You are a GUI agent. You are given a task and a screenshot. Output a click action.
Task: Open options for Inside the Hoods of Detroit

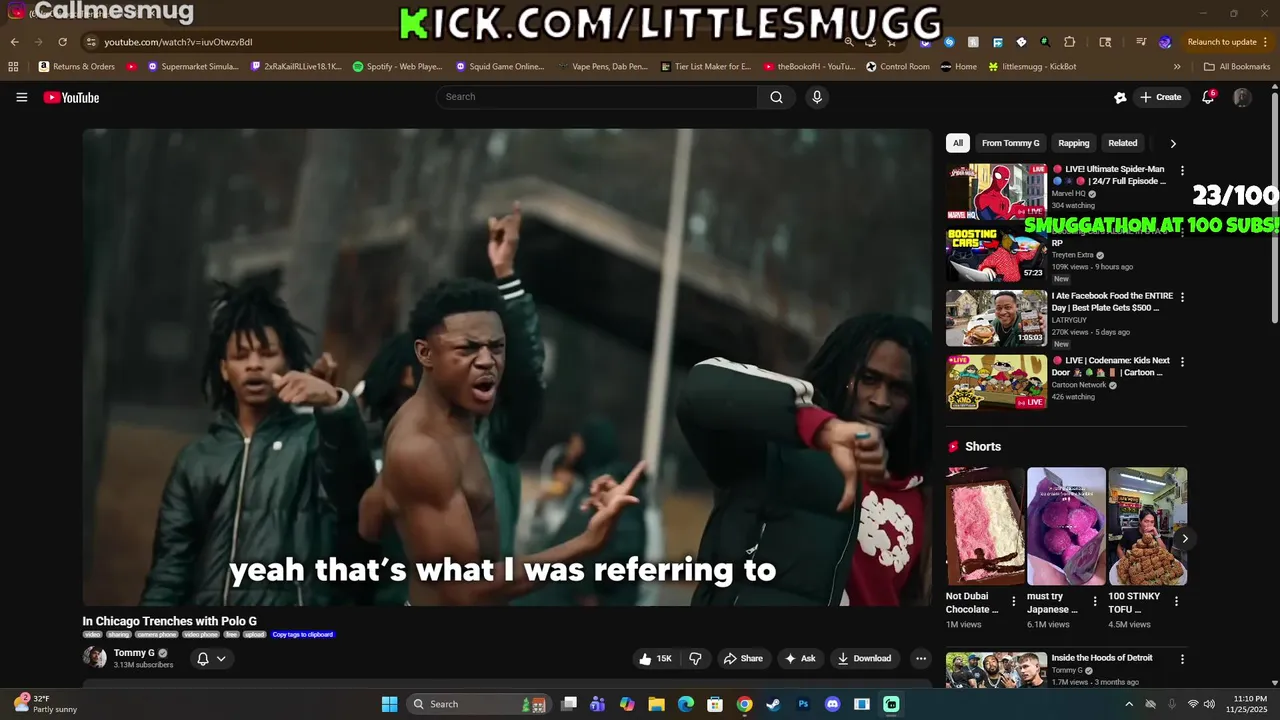[x=1182, y=660]
